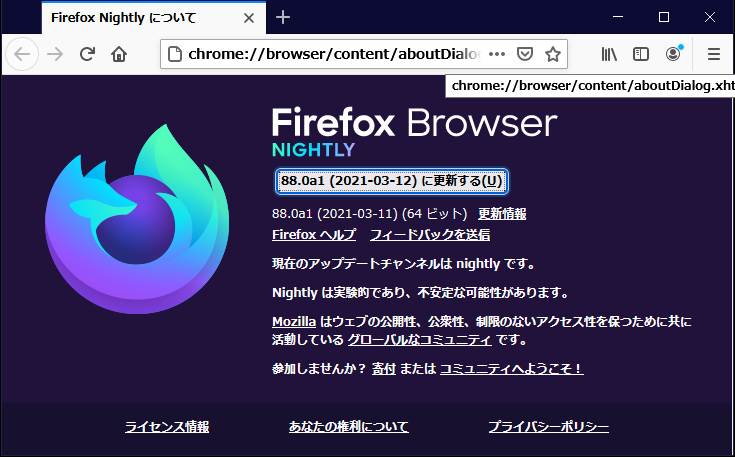Reload the current page
Viewport: 735px width, 457px height.
87,54
